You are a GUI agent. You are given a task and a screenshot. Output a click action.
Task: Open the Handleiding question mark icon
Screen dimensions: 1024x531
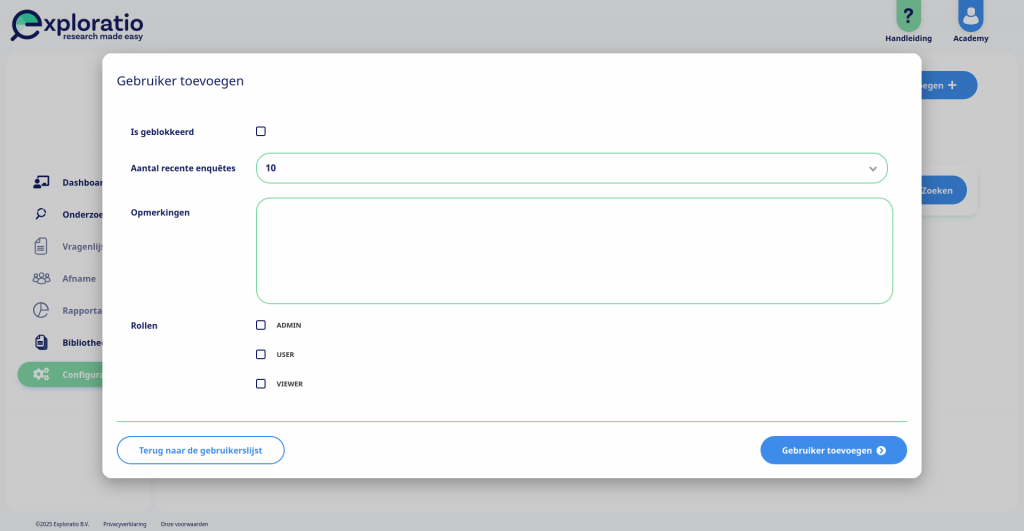(x=908, y=15)
